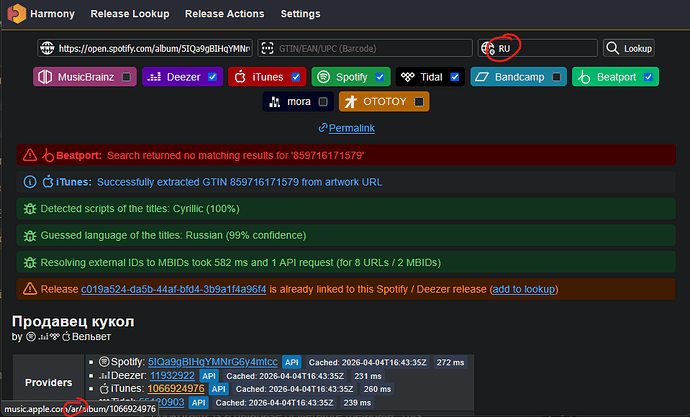Screen dimensions: 690x417
Task: Click the info circle icon in iTunes message
Action: pyautogui.click(x=30, y=182)
